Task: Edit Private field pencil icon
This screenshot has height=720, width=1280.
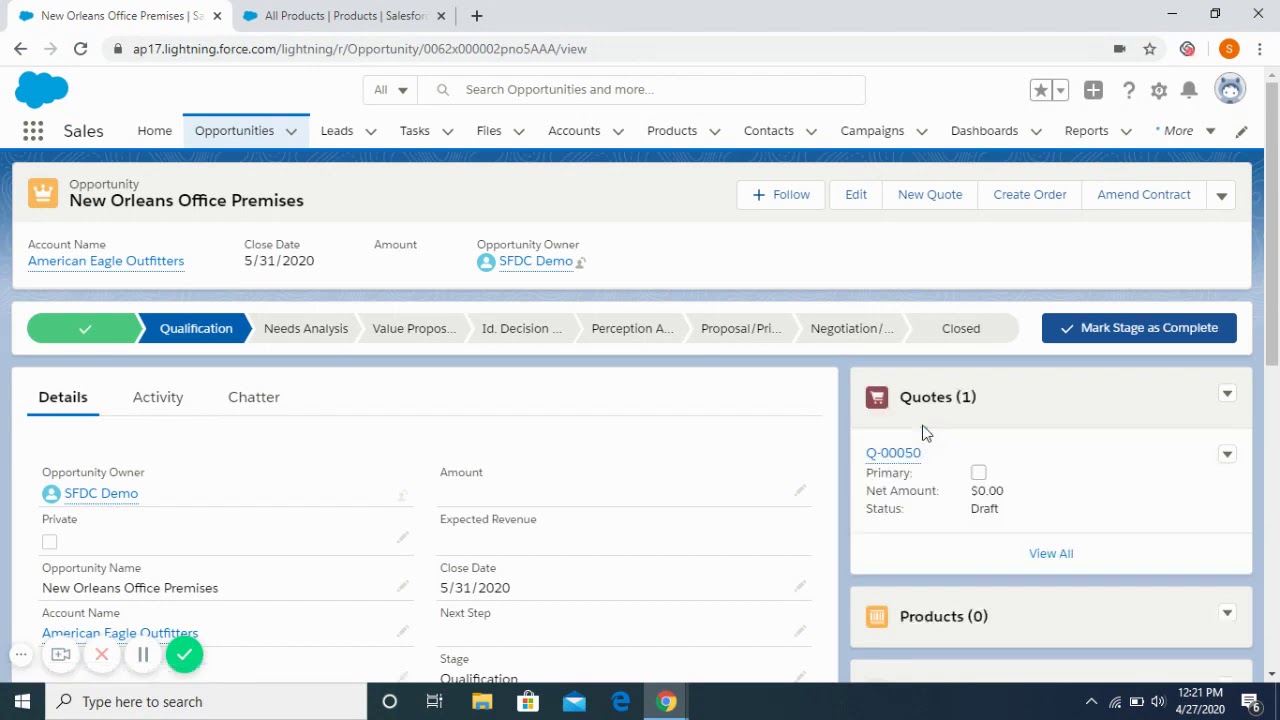Action: pyautogui.click(x=402, y=538)
